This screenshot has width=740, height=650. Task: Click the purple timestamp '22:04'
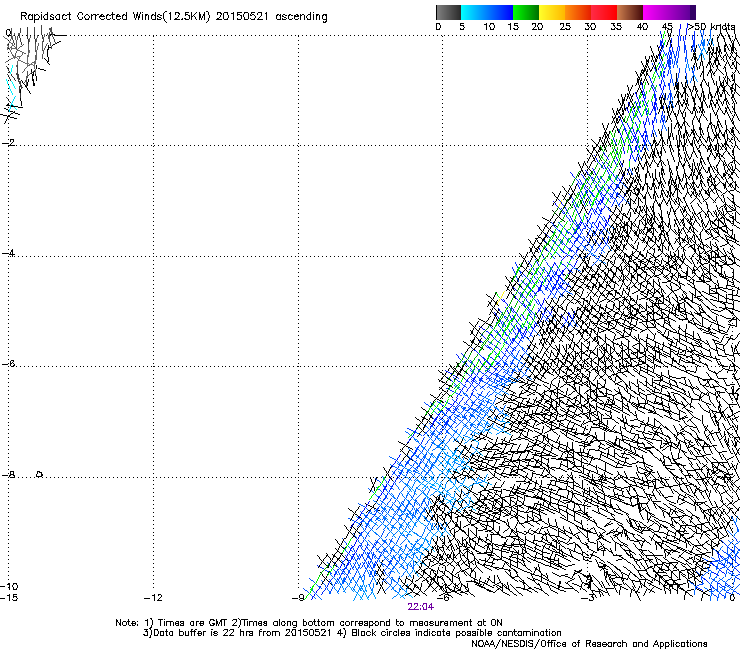[x=420, y=607]
